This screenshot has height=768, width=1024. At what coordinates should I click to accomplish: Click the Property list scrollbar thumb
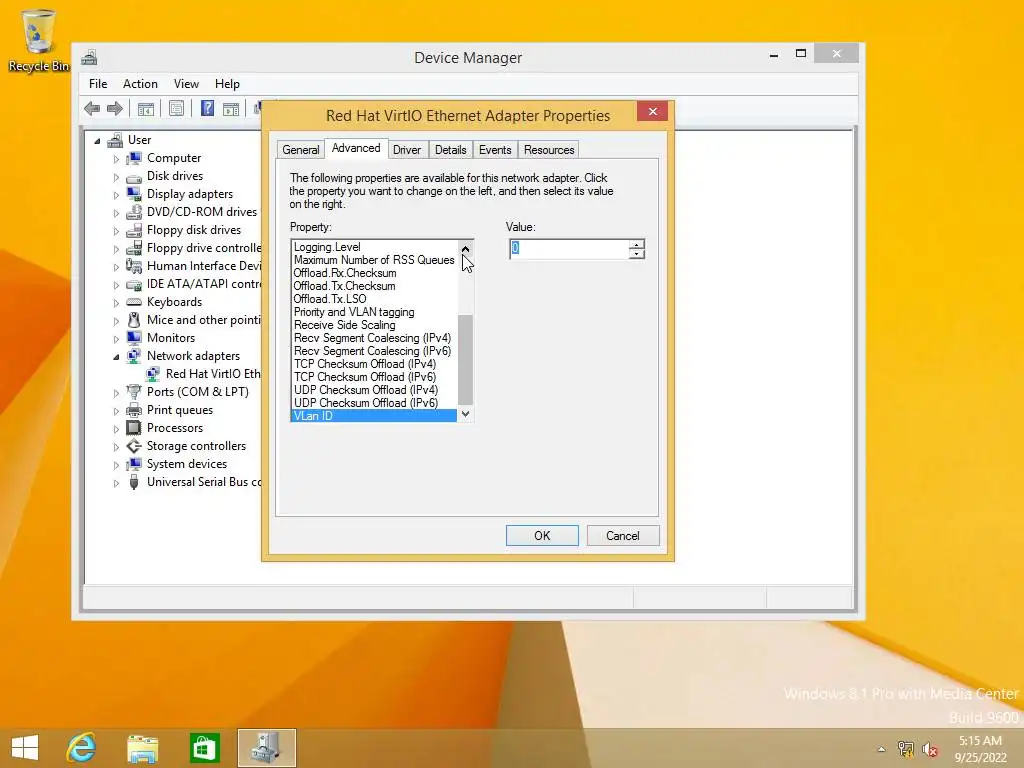coord(465,360)
